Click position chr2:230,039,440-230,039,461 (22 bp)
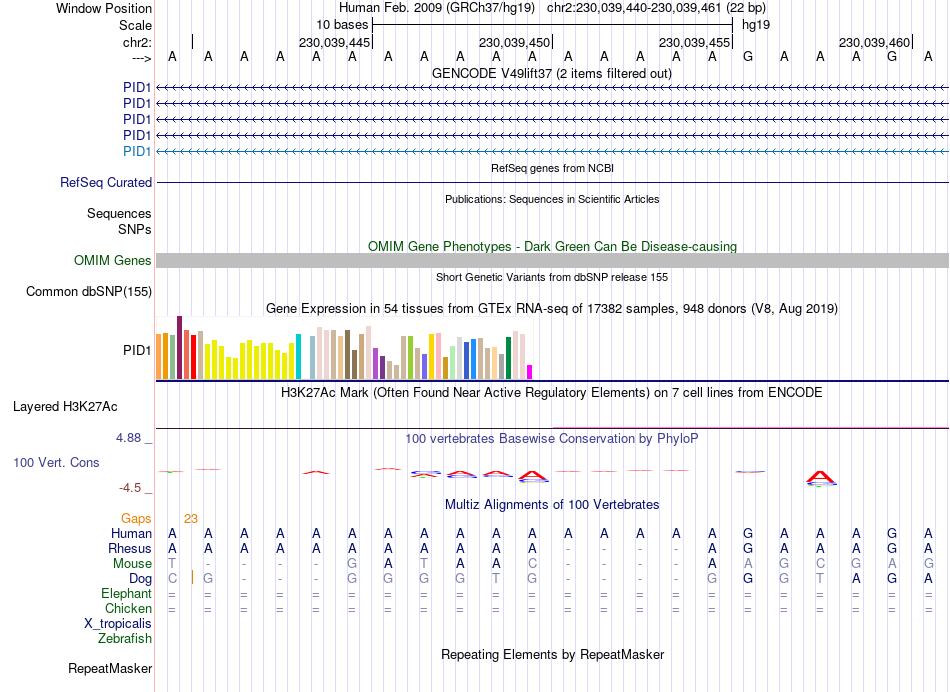This screenshot has height=692, width=950. (656, 8)
